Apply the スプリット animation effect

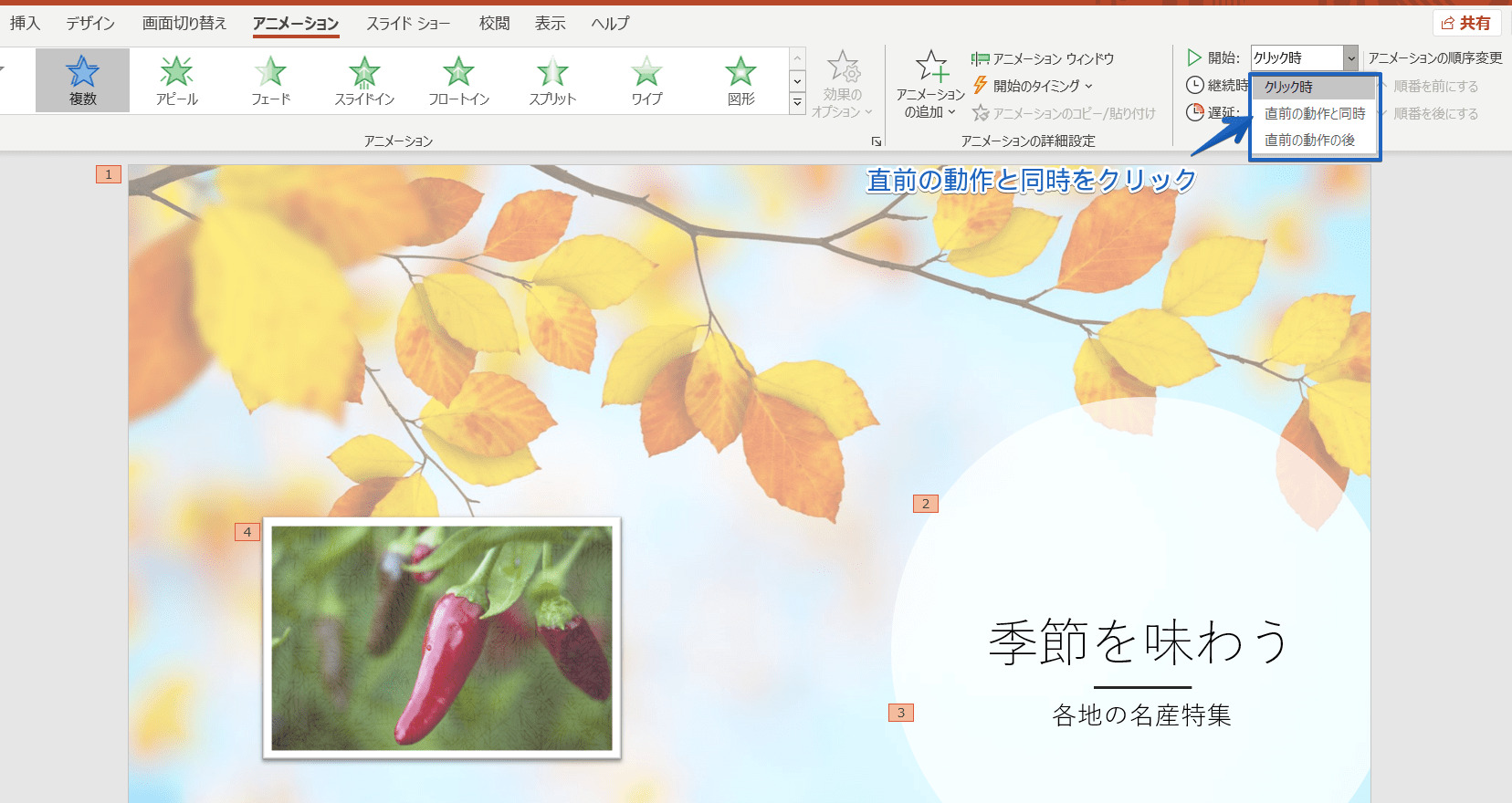click(552, 80)
